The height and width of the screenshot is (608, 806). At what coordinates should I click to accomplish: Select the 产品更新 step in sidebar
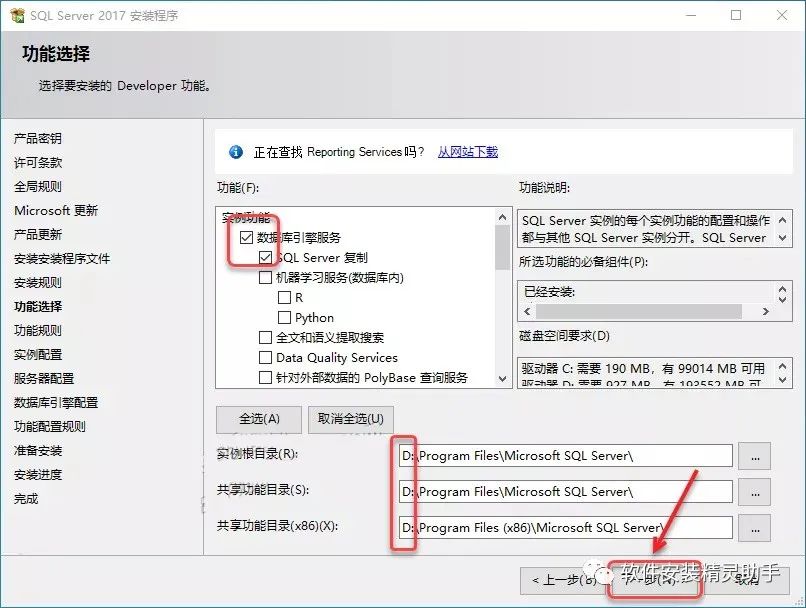[x=38, y=234]
